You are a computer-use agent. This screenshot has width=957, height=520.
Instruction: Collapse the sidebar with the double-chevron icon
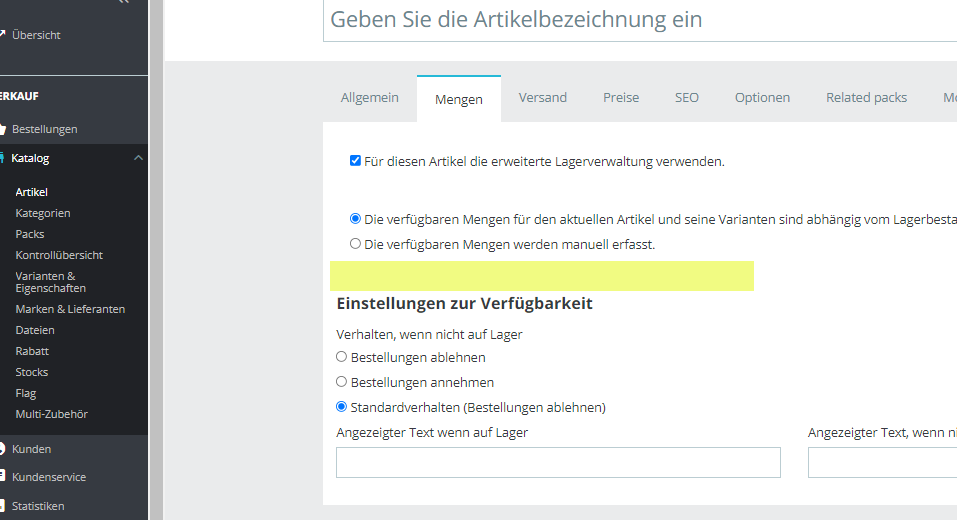coord(124,2)
